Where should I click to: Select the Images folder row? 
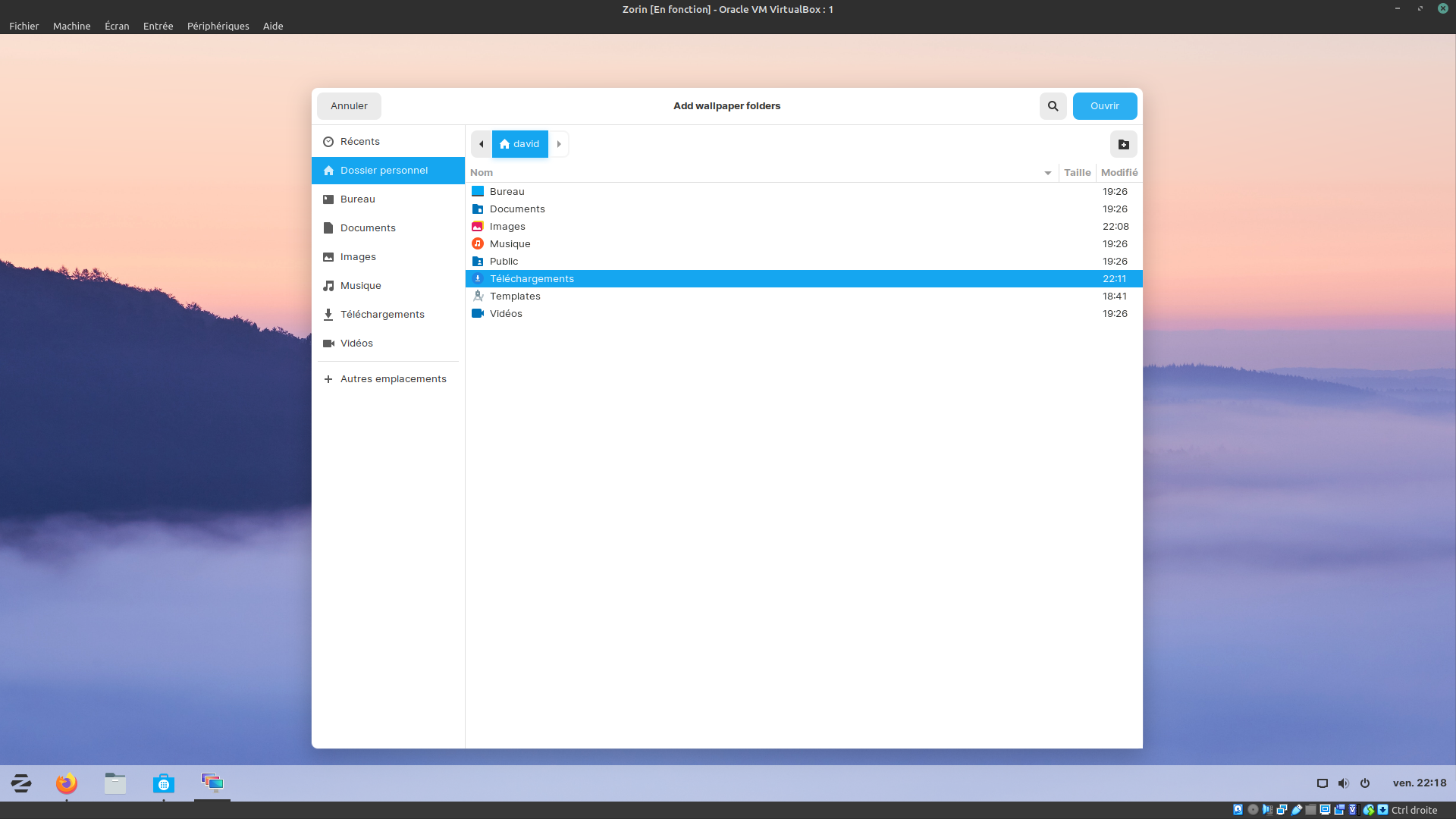click(507, 227)
